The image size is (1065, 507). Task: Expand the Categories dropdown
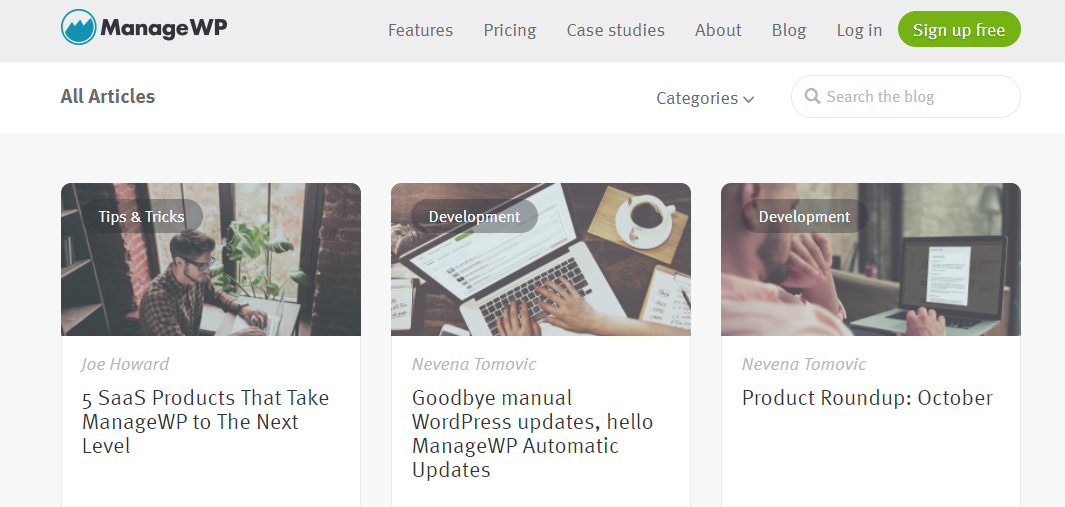point(705,98)
